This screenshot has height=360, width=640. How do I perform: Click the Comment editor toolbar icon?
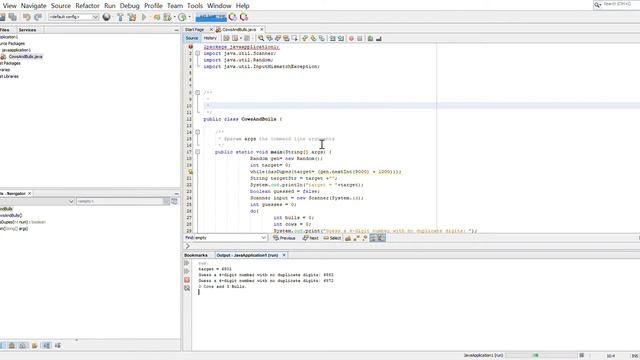[370, 38]
